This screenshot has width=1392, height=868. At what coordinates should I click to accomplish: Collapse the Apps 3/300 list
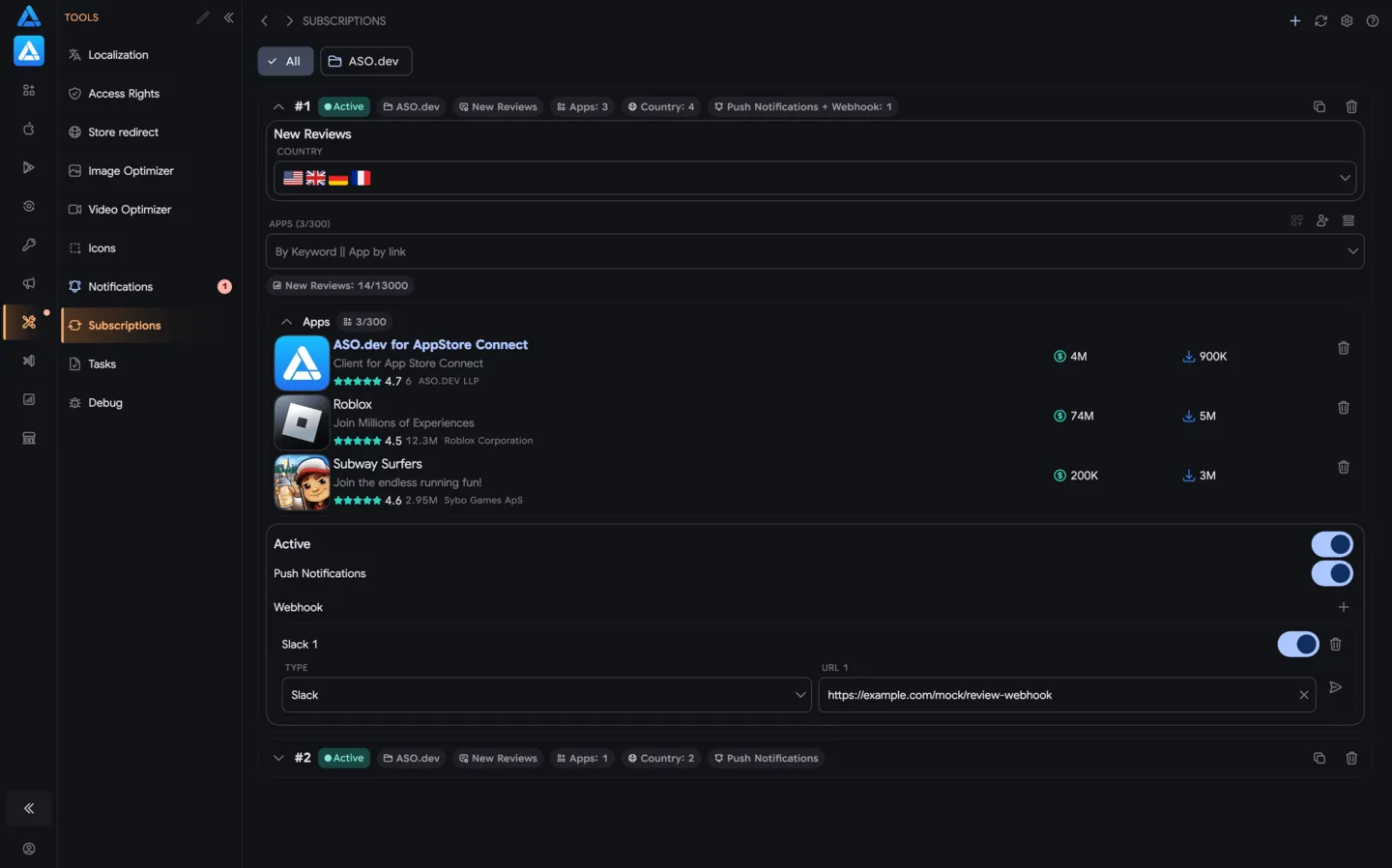point(286,322)
